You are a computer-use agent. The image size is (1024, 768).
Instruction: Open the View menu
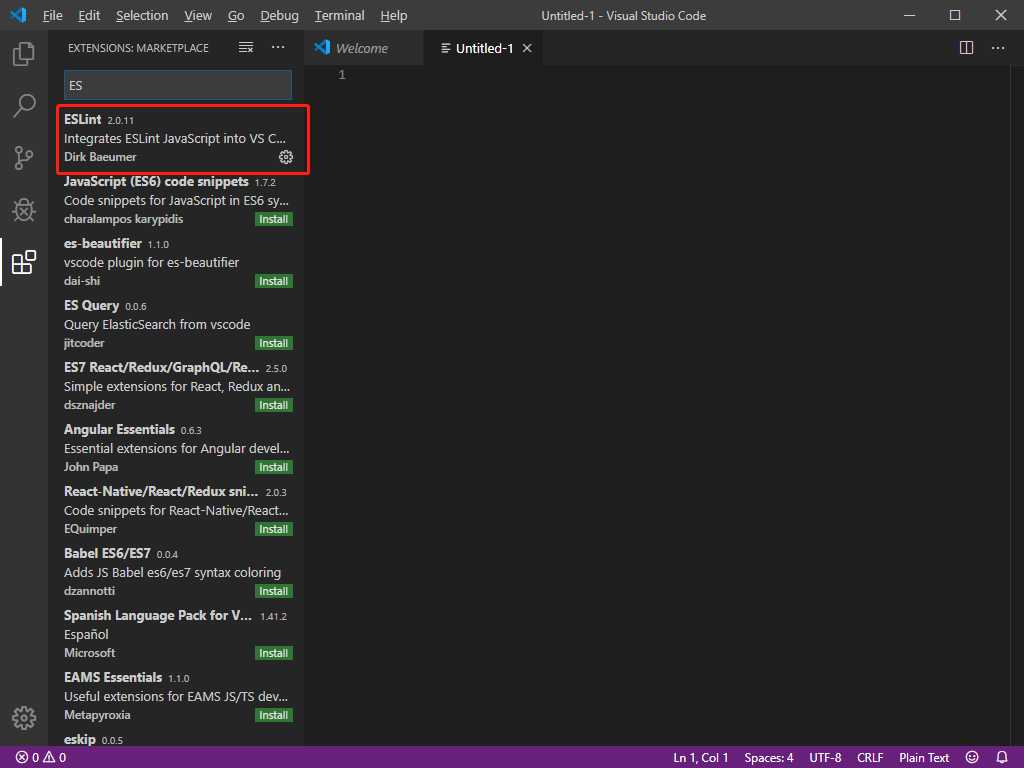click(x=198, y=15)
